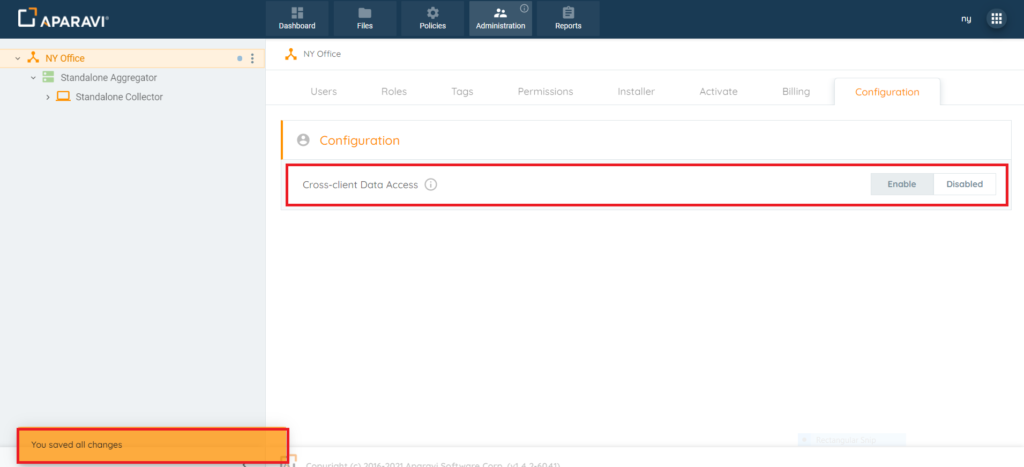Click the Administration nav button
This screenshot has height=467, width=1024.
click(500, 18)
